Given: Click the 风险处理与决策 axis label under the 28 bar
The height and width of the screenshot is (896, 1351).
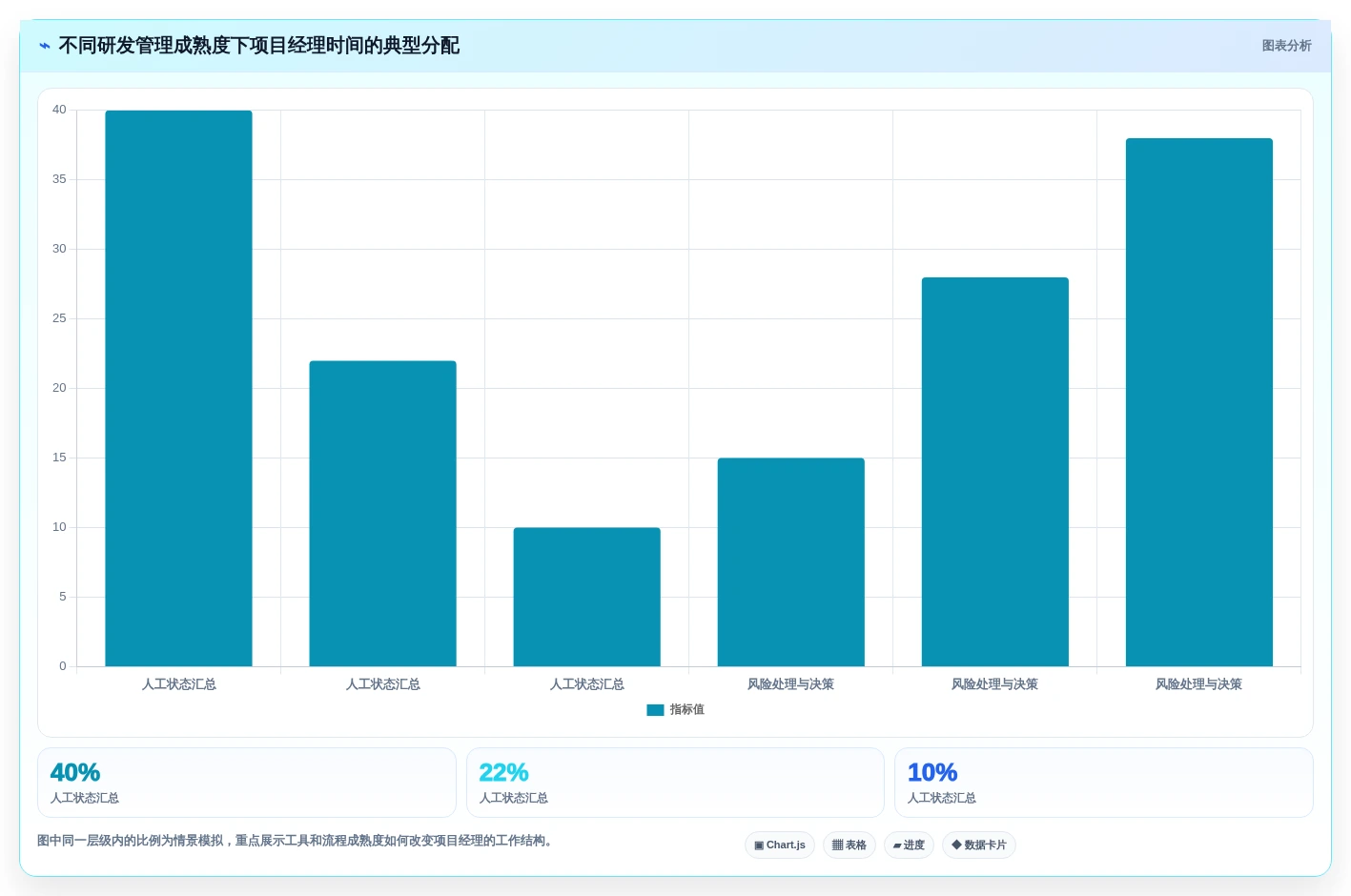Looking at the screenshot, I should pyautogui.click(x=994, y=684).
